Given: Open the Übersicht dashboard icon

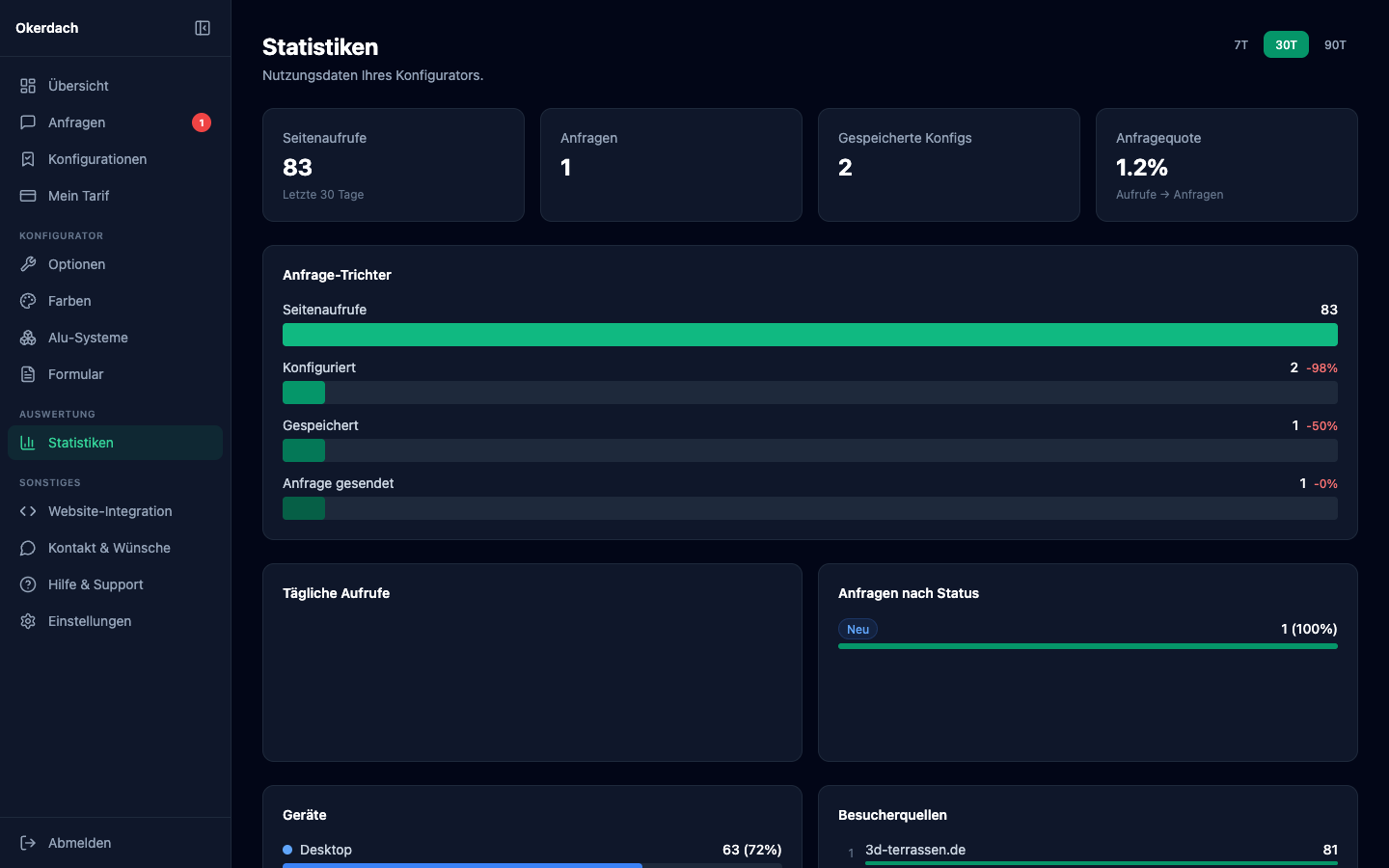Looking at the screenshot, I should (28, 86).
